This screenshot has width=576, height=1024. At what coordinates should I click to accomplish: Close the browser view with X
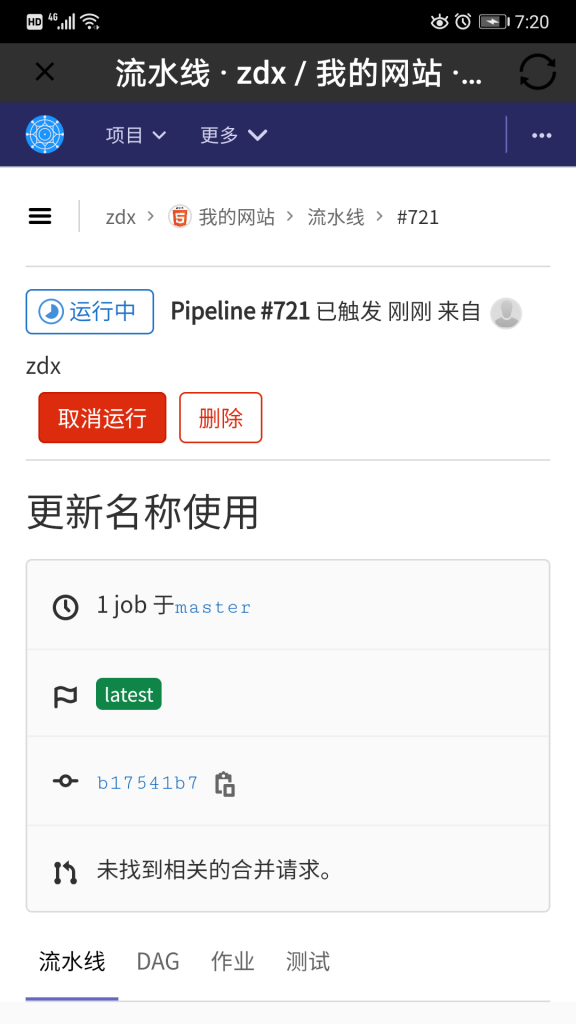pos(44,72)
